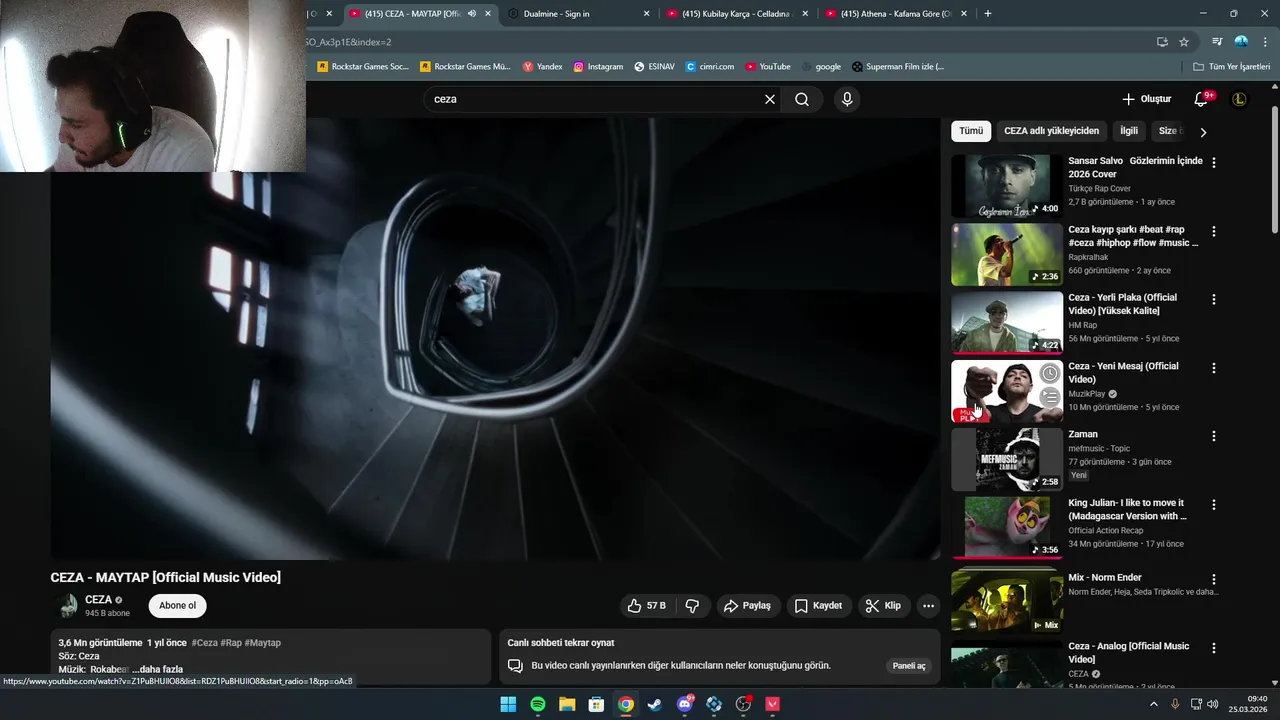This screenshot has width=1280, height=720.
Task: Switch to the Kubilay Karça browser tab
Action: click(x=738, y=14)
